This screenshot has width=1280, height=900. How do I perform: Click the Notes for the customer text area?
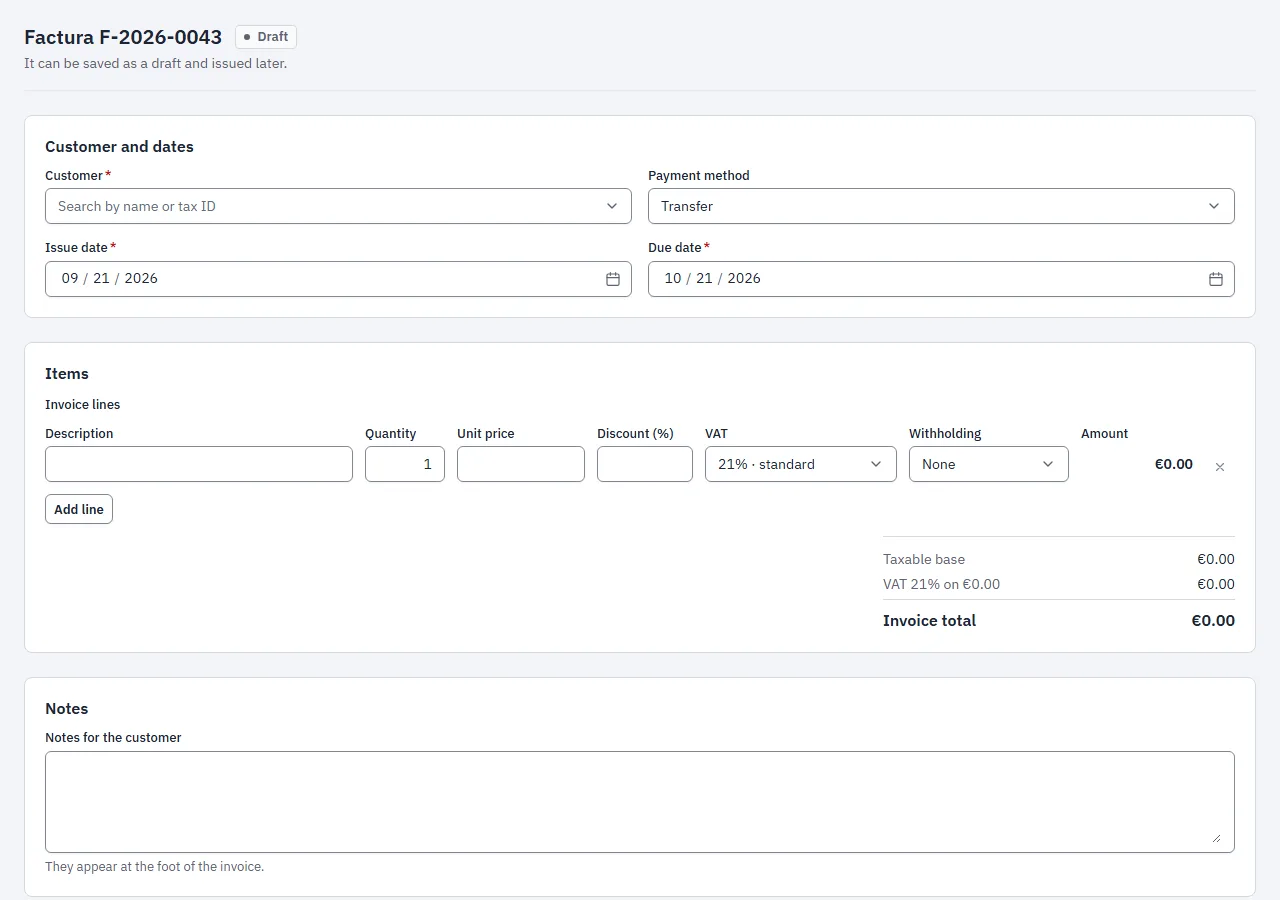[640, 802]
